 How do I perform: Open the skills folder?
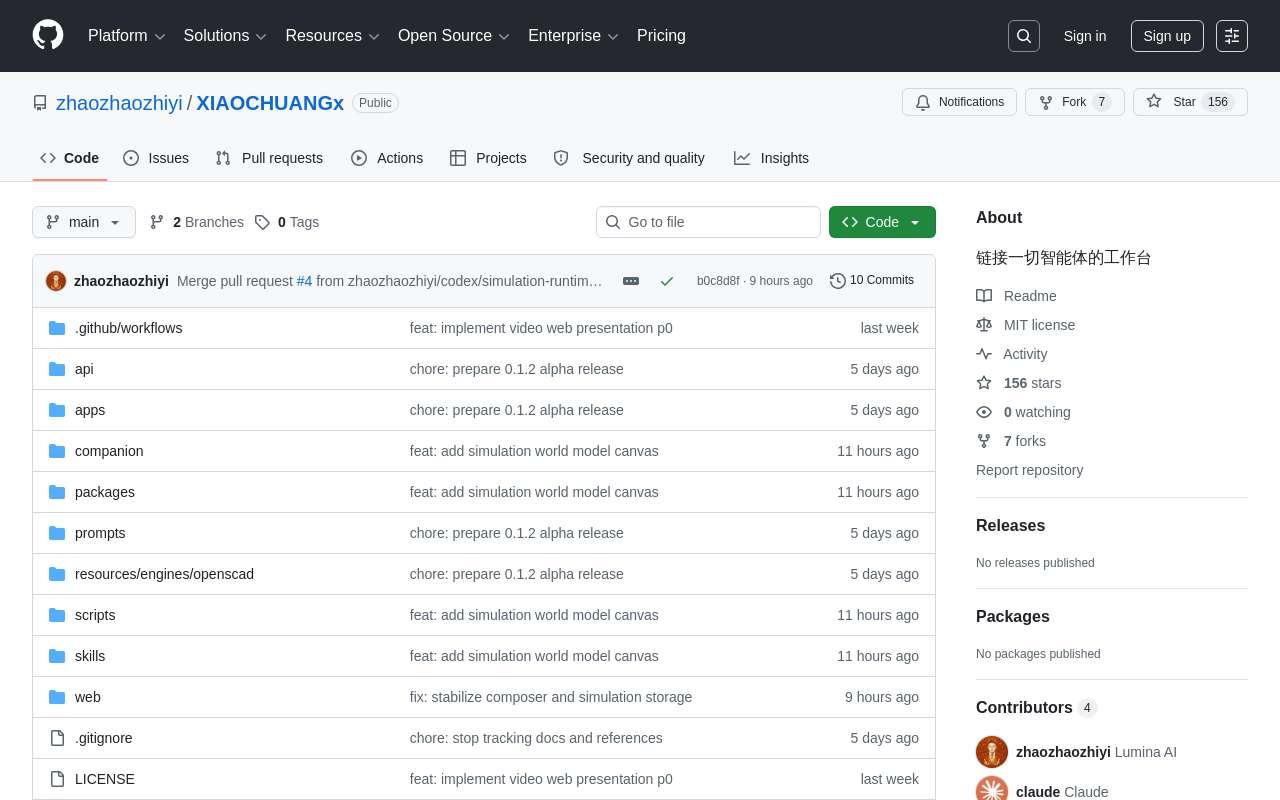(x=90, y=656)
